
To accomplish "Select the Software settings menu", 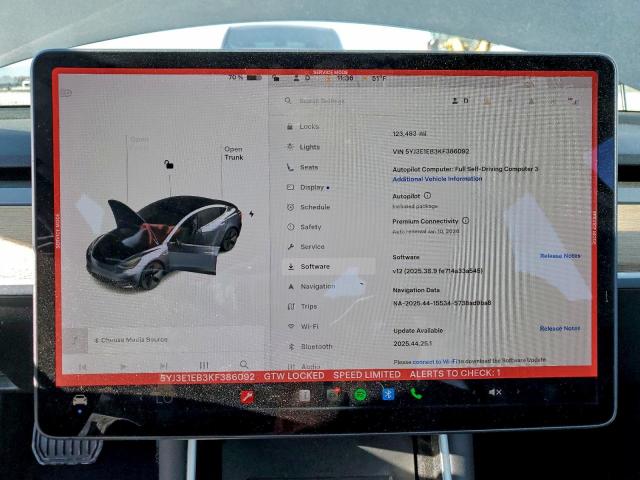I will tap(329, 267).
